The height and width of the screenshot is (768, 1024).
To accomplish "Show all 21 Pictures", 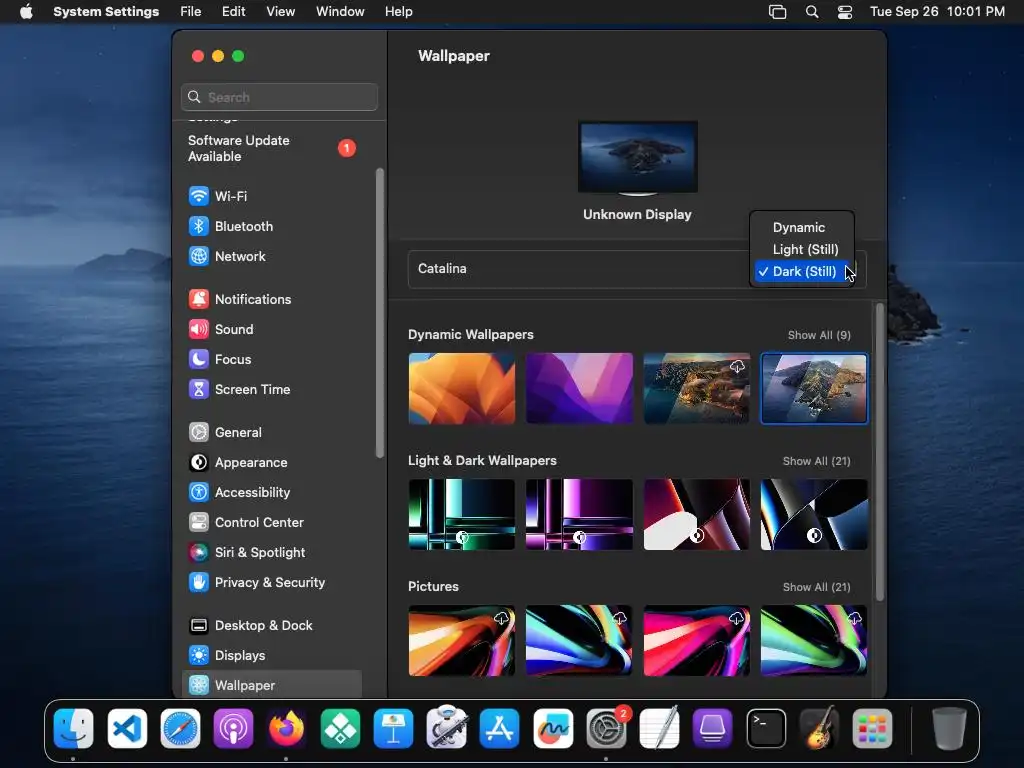I will click(816, 587).
